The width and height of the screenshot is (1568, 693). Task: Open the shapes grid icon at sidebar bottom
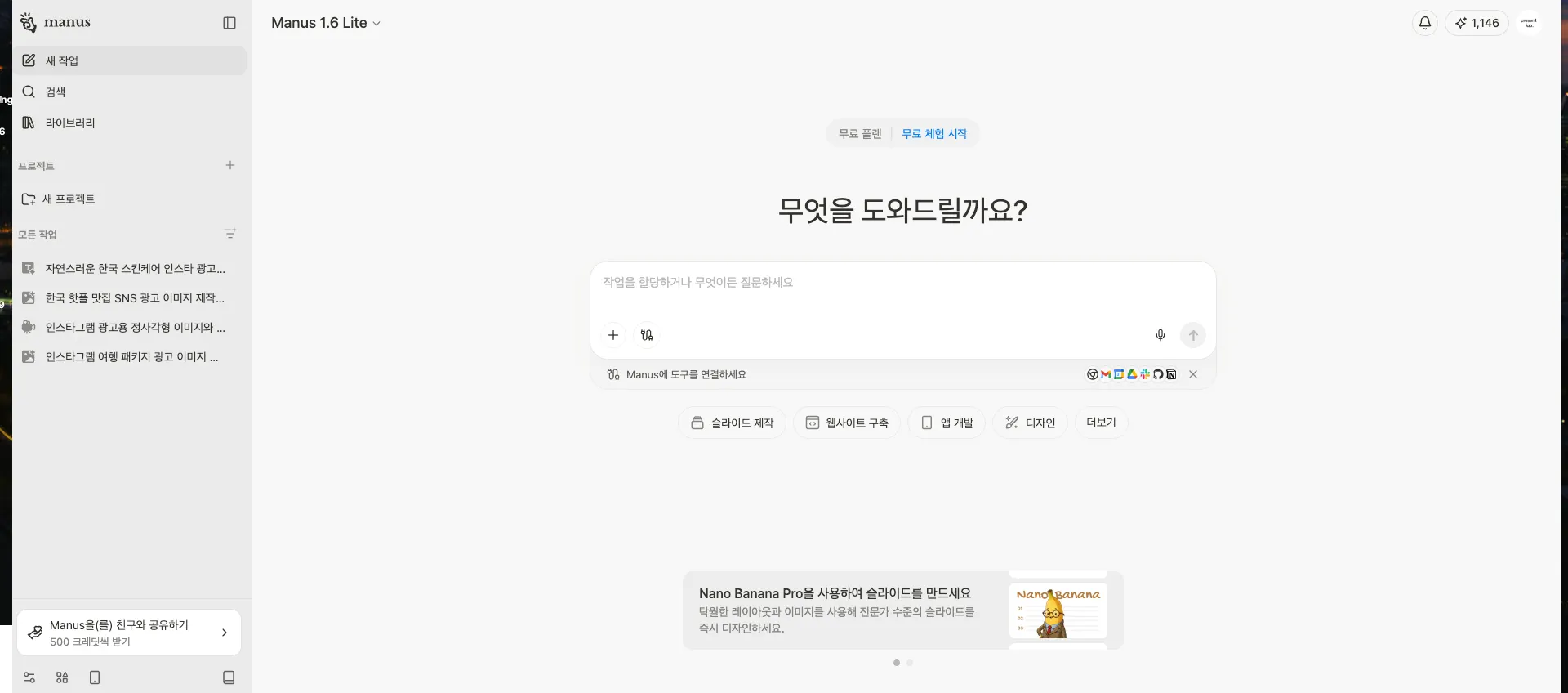pyautogui.click(x=62, y=677)
